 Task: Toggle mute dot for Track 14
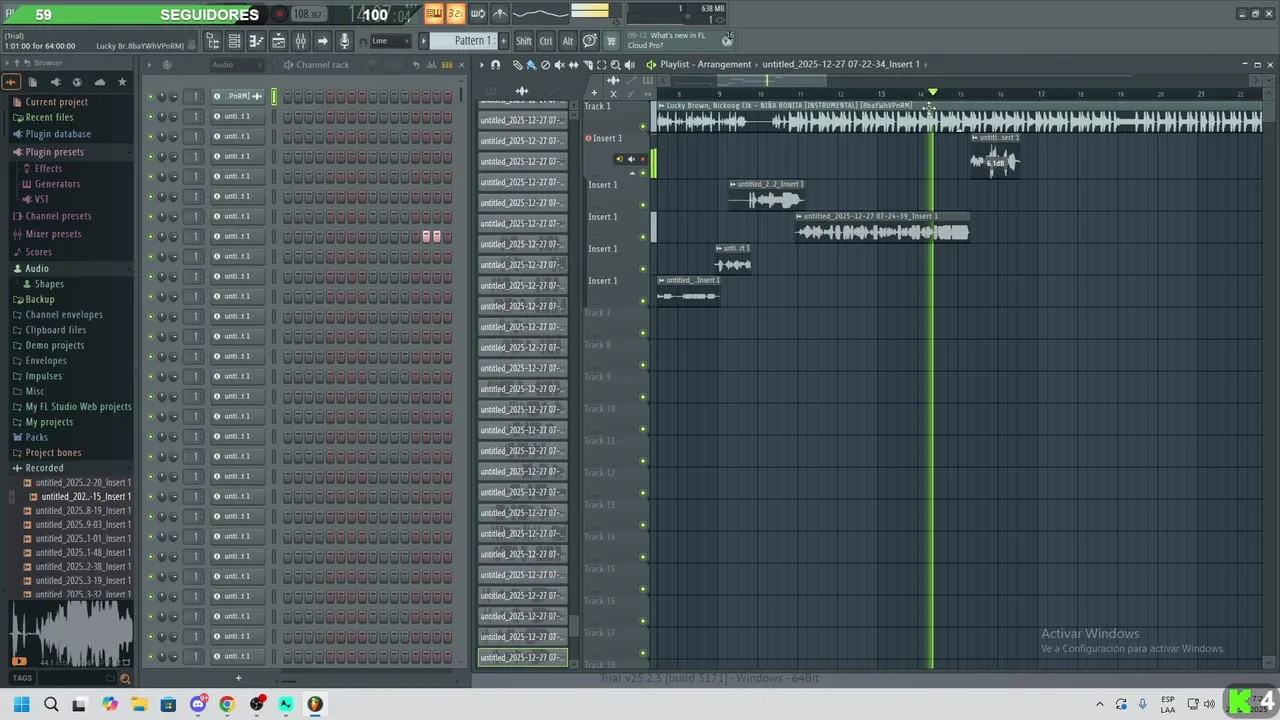(x=643, y=557)
